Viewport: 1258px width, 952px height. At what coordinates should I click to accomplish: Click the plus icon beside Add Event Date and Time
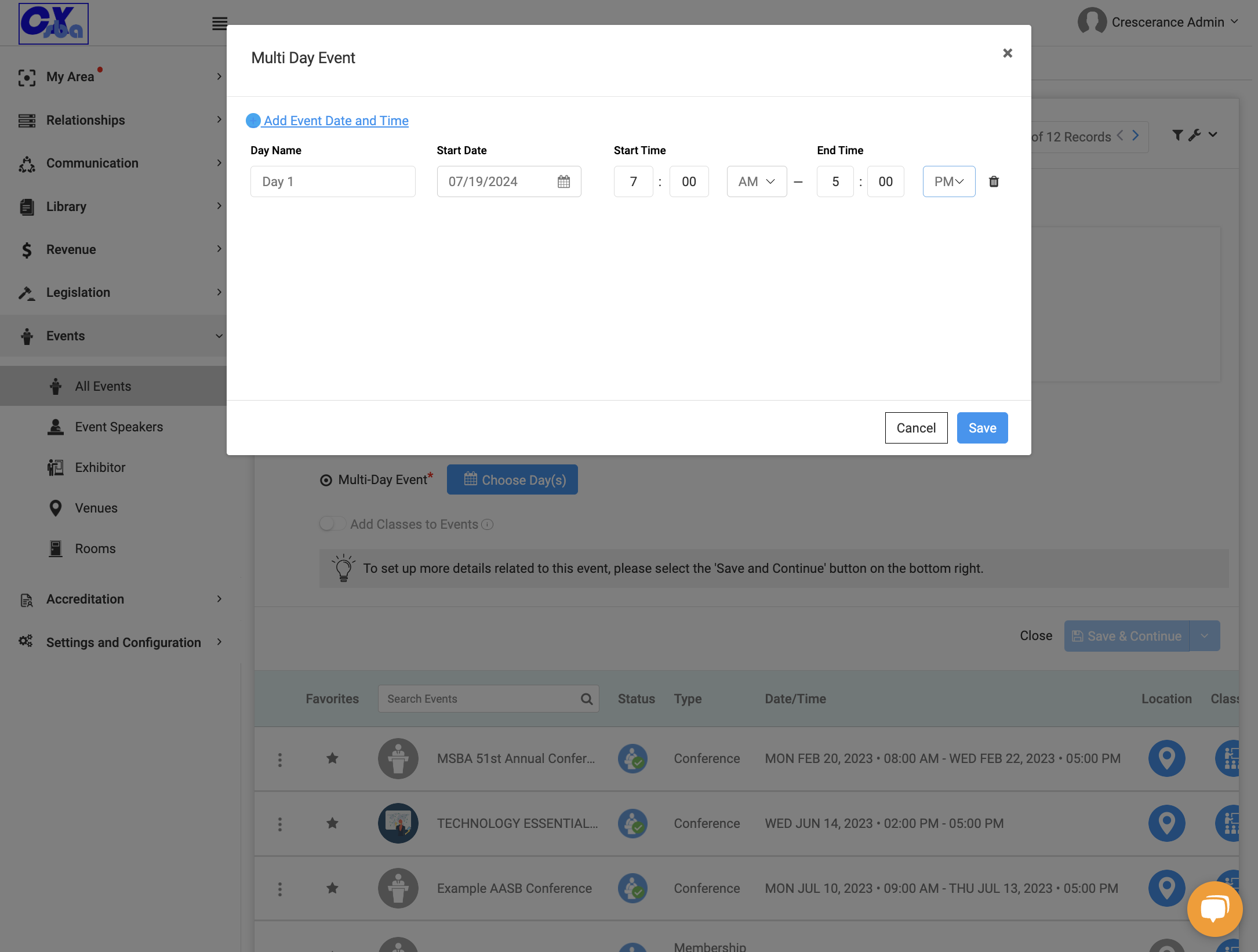coord(253,121)
